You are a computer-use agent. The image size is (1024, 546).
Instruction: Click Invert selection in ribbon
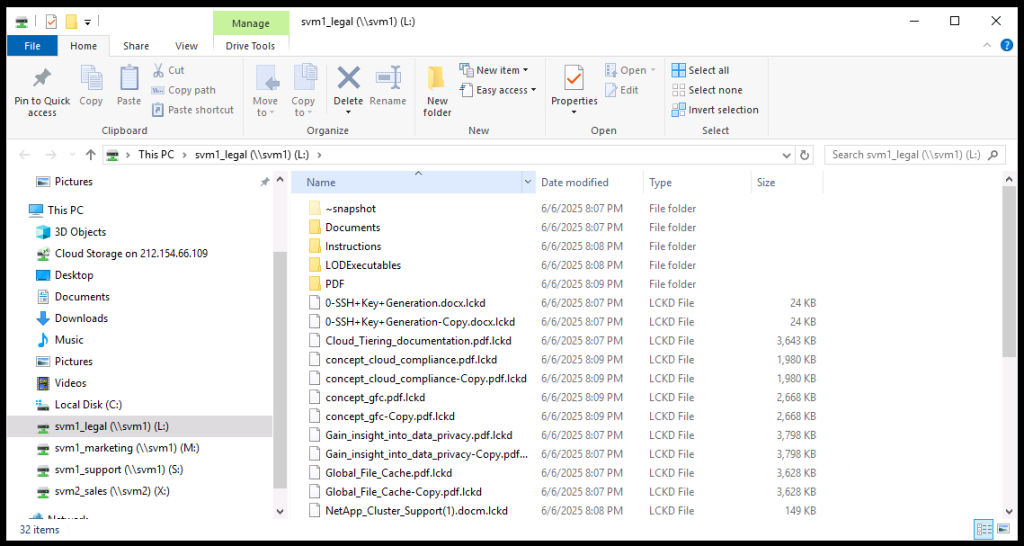715,110
